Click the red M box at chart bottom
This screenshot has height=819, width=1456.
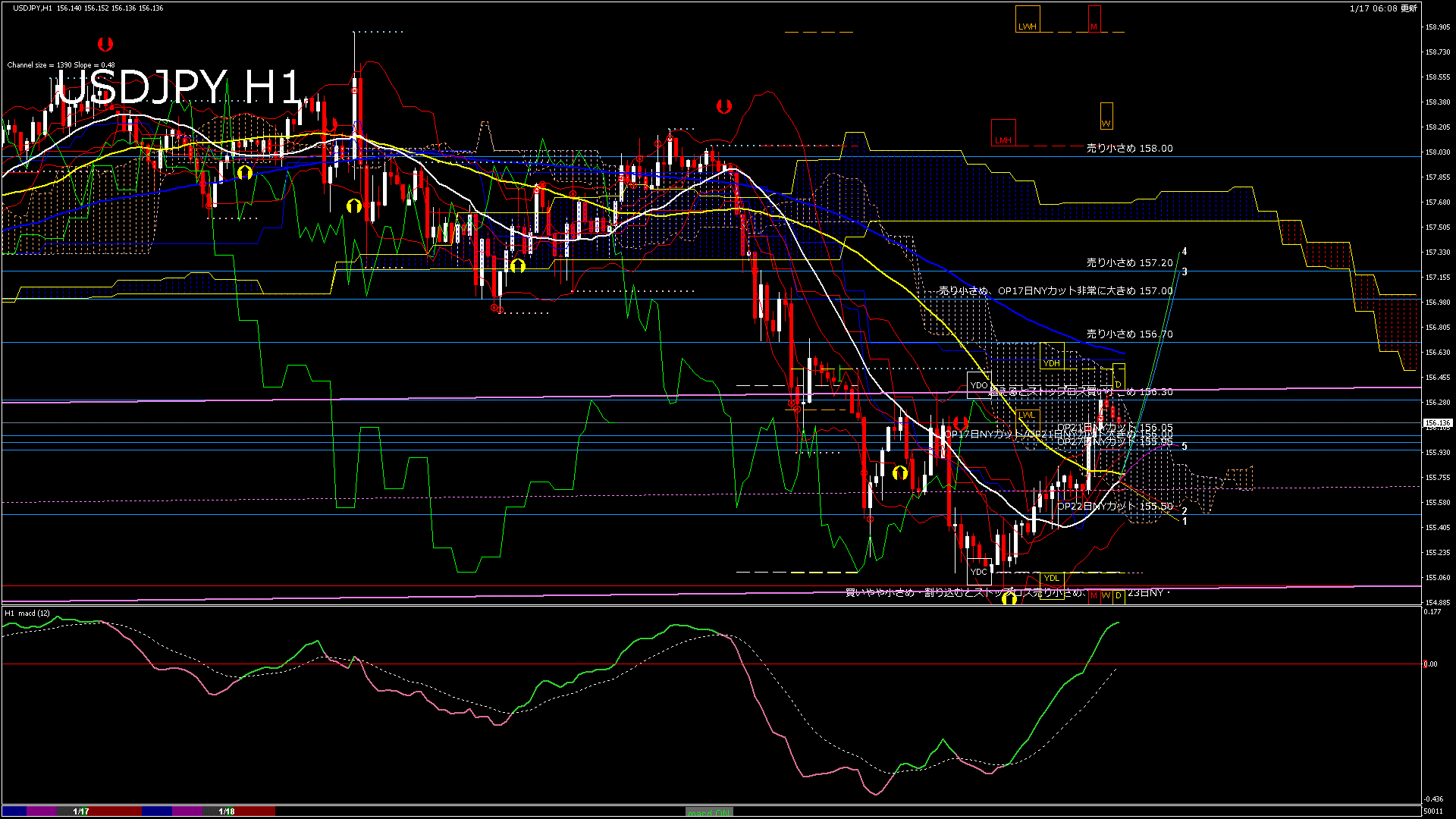(1094, 596)
